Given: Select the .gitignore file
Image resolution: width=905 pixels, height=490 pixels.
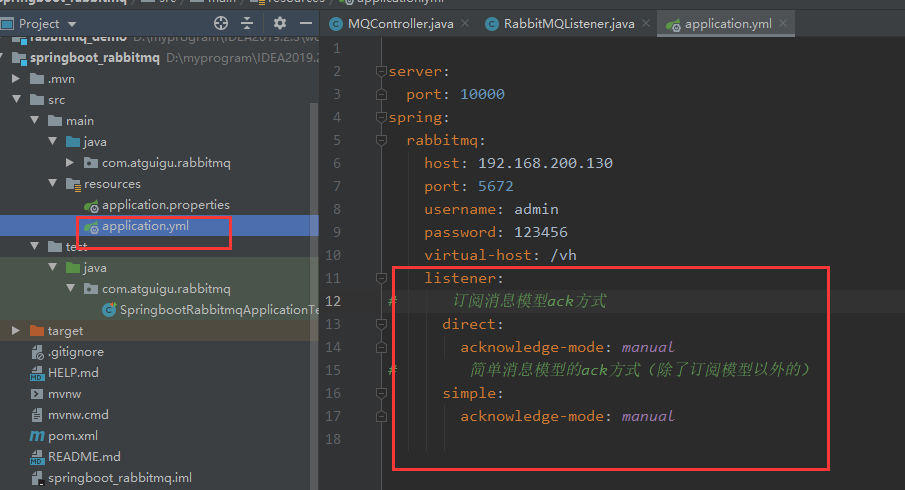Looking at the screenshot, I should 76,352.
